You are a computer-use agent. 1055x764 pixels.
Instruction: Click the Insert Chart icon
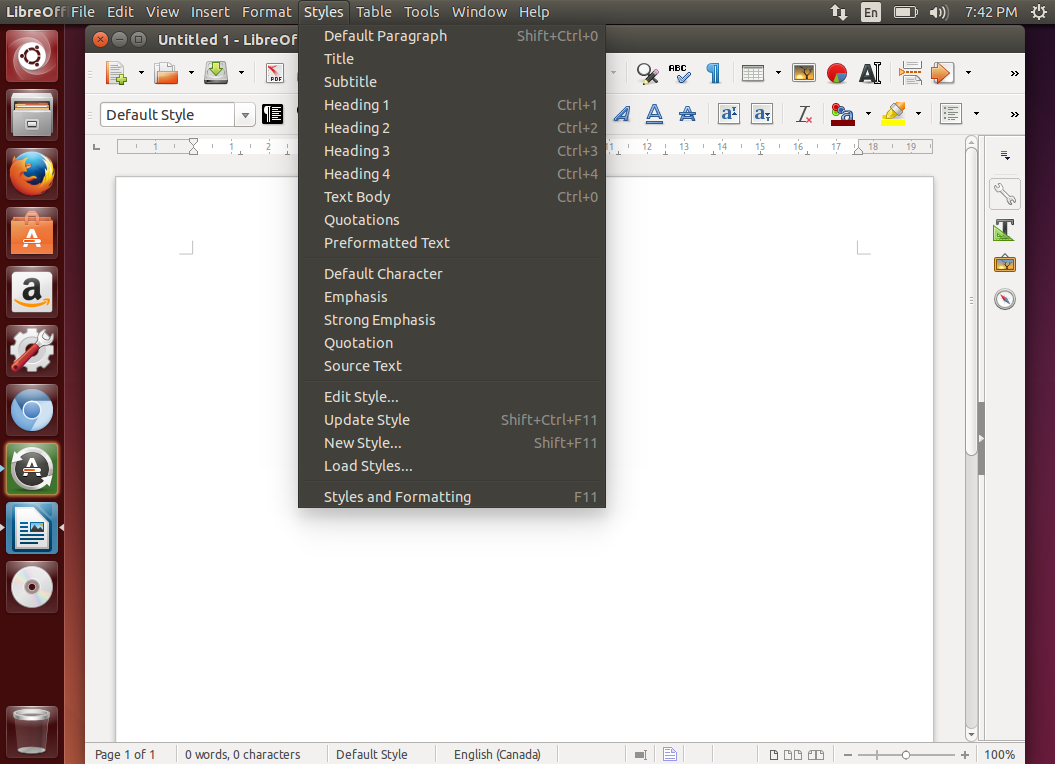[837, 73]
